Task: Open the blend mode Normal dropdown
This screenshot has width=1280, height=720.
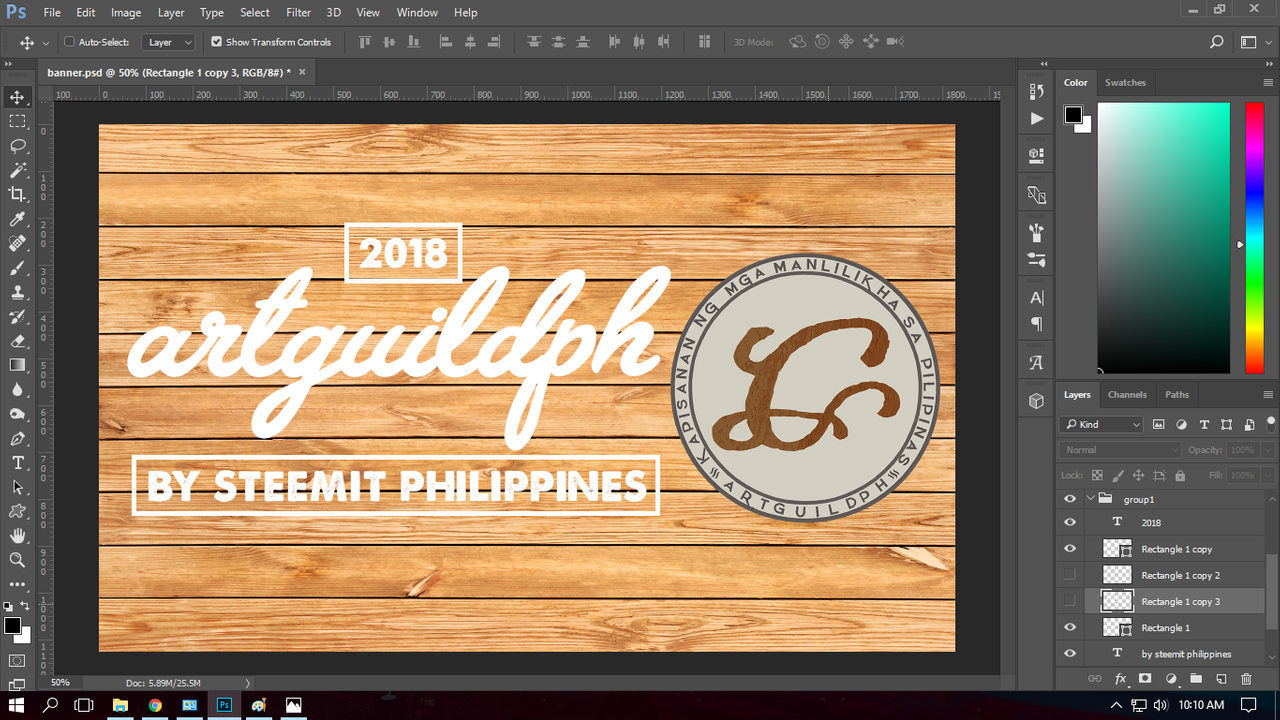Action: 1120,450
